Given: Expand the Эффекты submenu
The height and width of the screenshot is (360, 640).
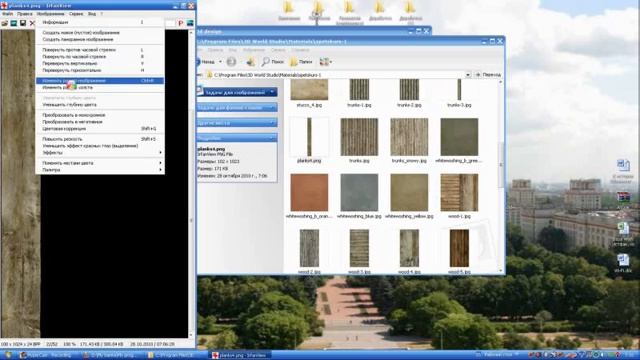Looking at the screenshot, I should point(100,153).
